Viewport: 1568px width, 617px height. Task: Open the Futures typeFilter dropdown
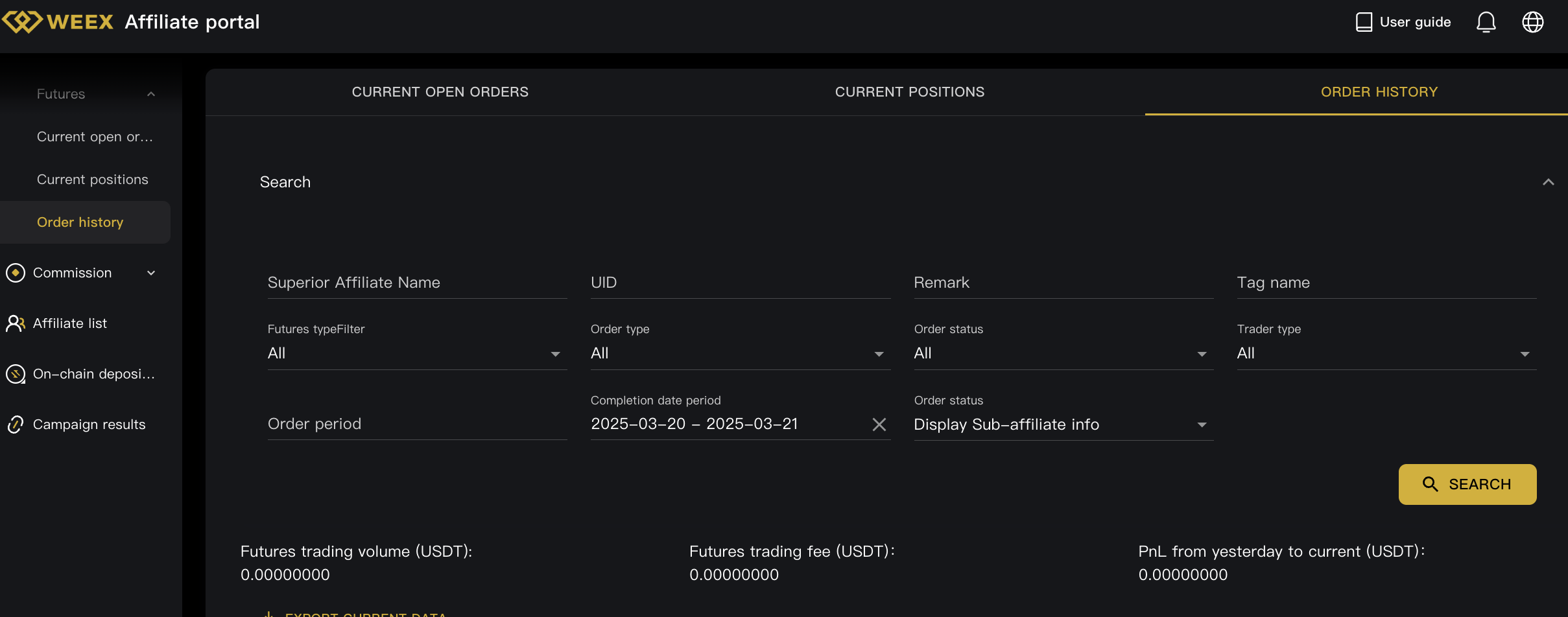tap(416, 354)
